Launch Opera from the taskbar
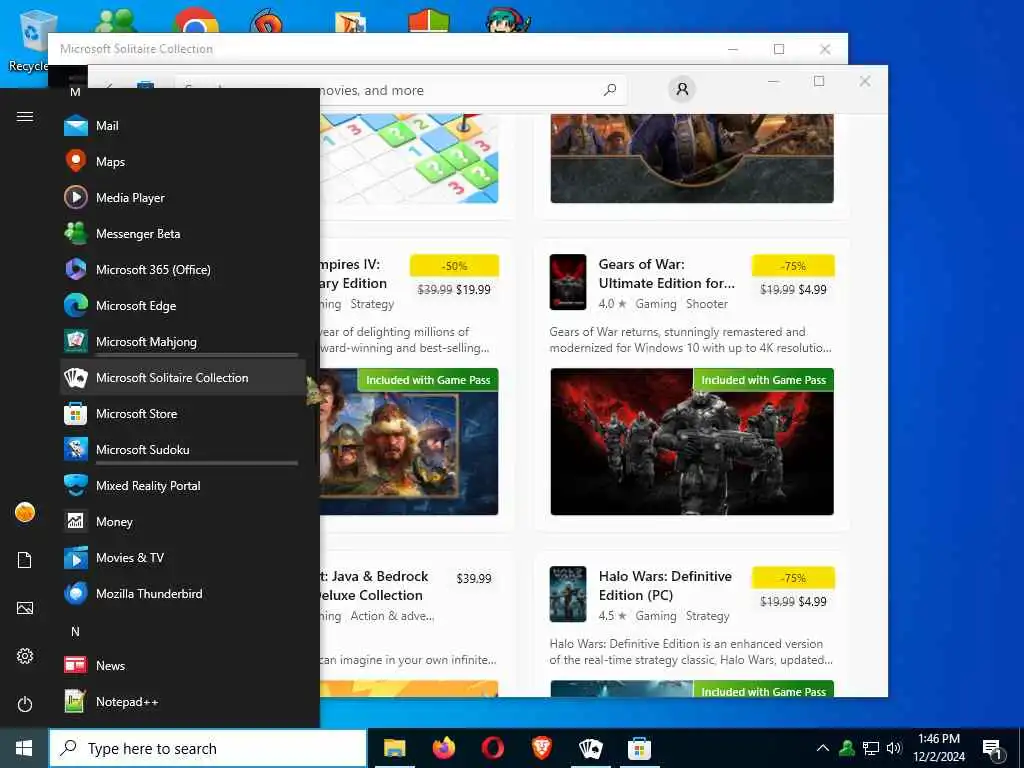The width and height of the screenshot is (1024, 768). [x=492, y=748]
